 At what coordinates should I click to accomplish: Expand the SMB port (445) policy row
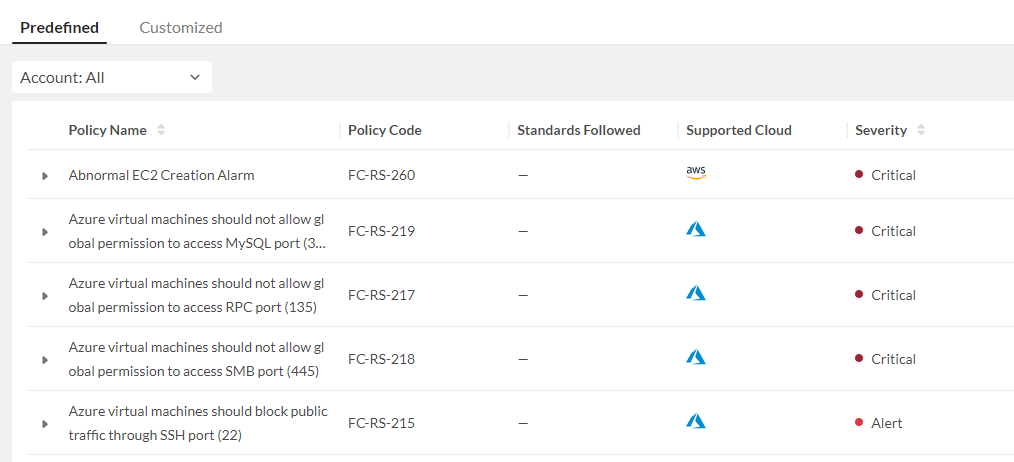click(45, 360)
